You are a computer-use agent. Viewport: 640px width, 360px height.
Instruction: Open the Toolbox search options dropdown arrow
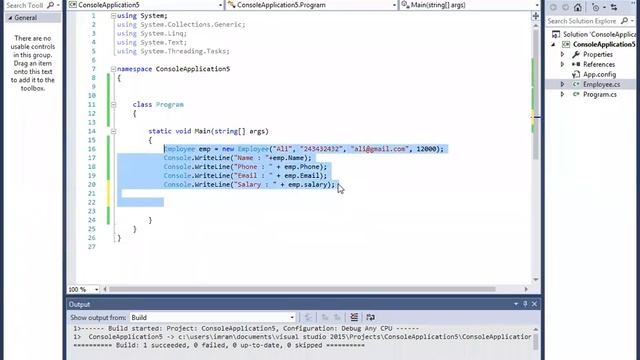click(58, 5)
